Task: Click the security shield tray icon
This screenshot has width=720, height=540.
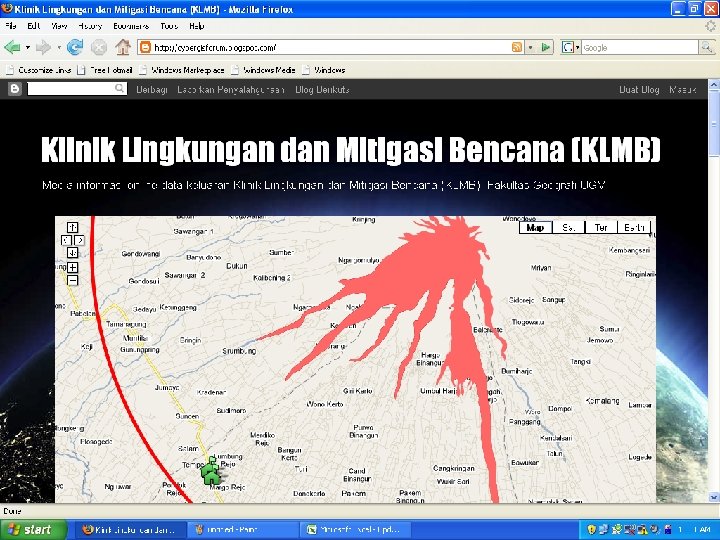Action: 591,530
